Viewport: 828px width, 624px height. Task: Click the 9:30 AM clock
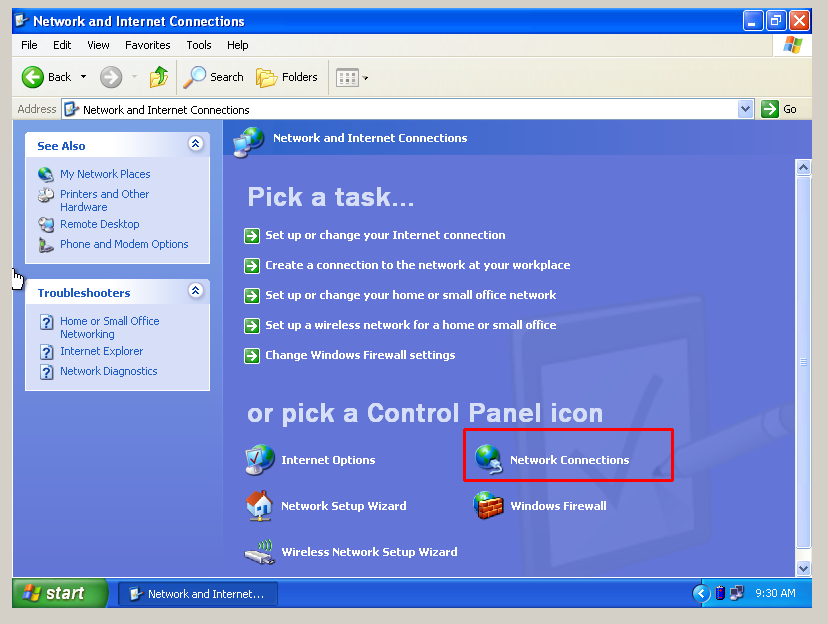click(x=775, y=593)
